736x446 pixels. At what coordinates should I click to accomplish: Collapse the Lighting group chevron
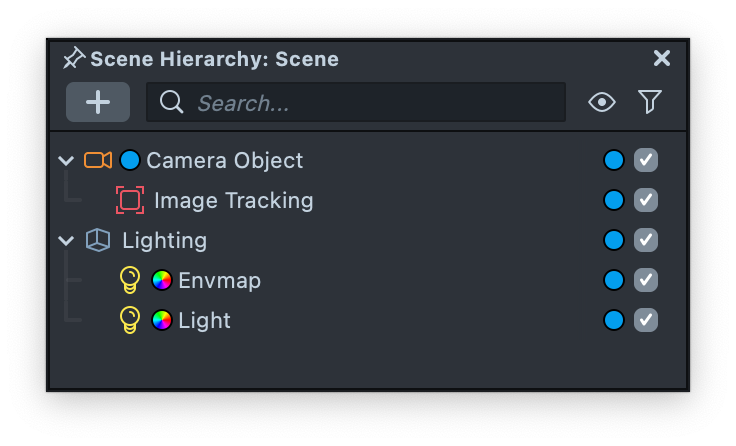click(x=66, y=240)
